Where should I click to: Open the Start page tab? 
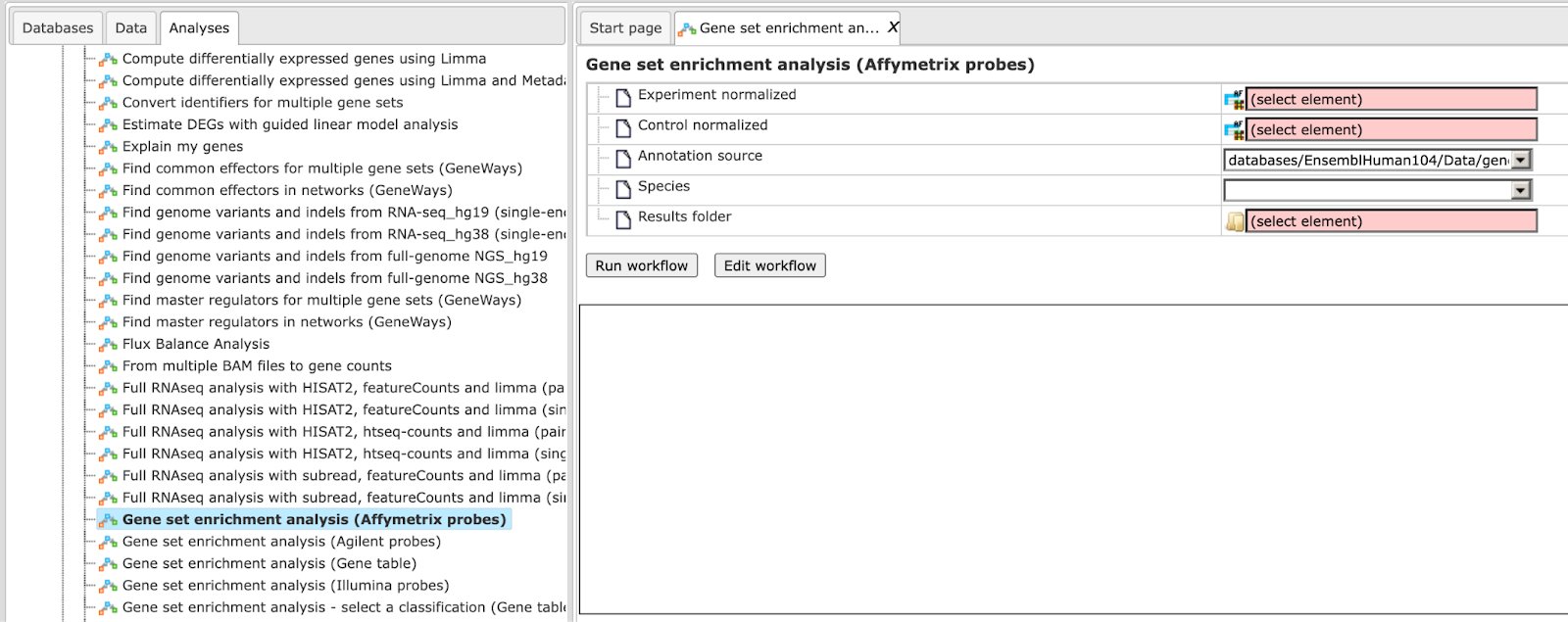pyautogui.click(x=625, y=27)
